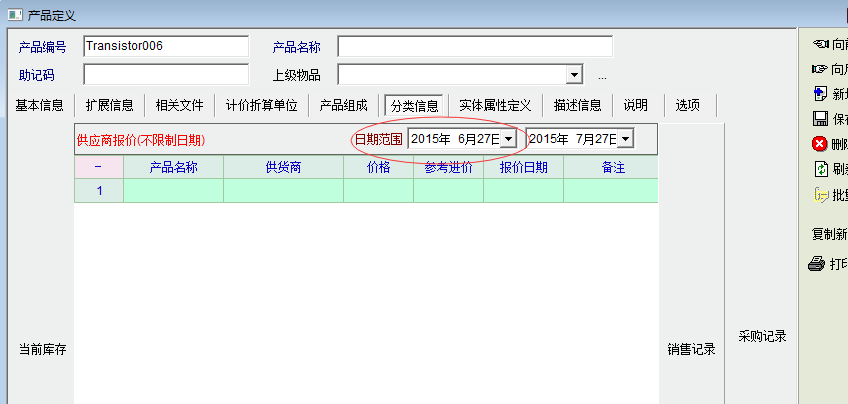This screenshot has height=404, width=848.
Task: Click the previous record hand icon
Action: coord(821,44)
